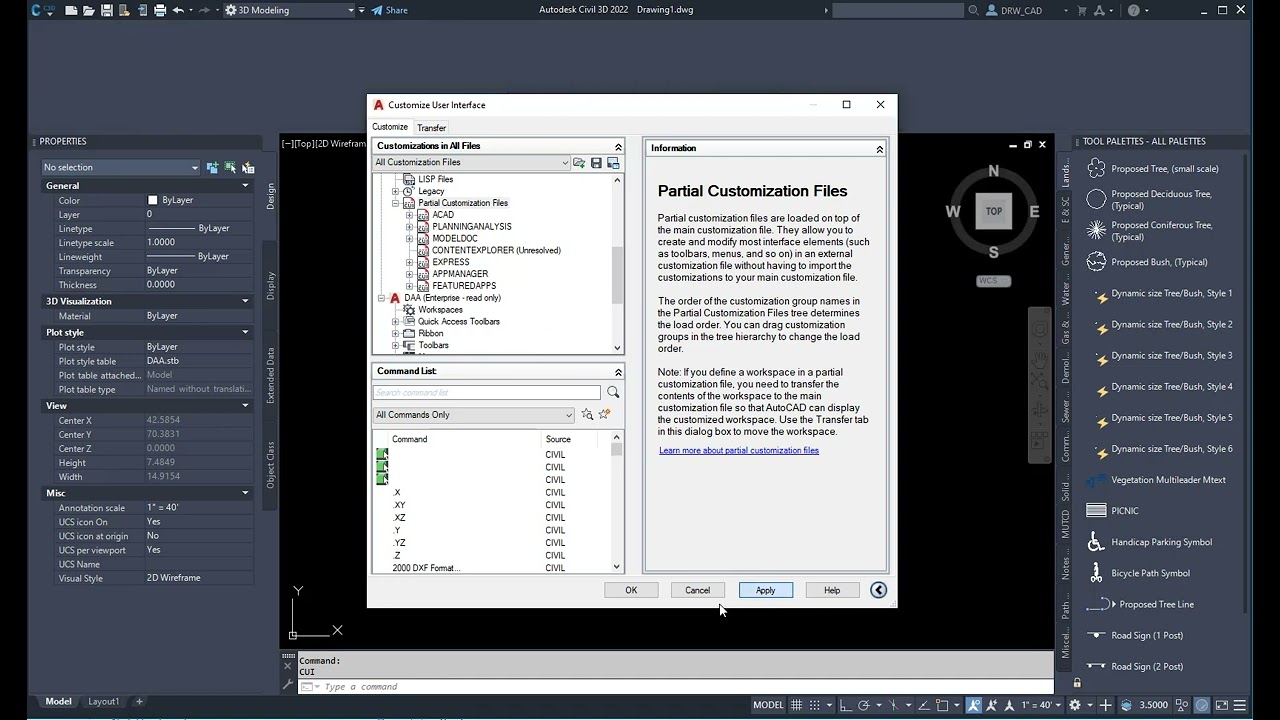This screenshot has width=1280, height=720.
Task: Toggle the PICKADD icon in Properties palette
Action: coord(212,168)
